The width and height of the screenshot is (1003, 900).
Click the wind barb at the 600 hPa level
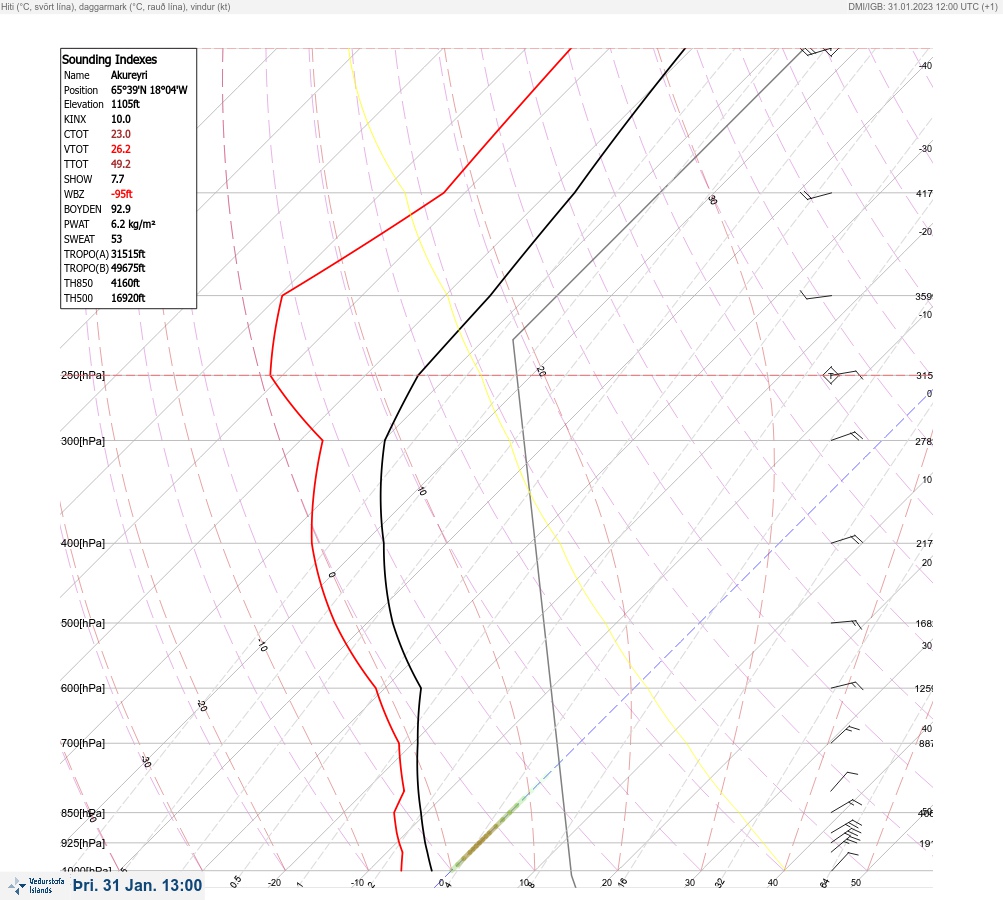tap(846, 686)
